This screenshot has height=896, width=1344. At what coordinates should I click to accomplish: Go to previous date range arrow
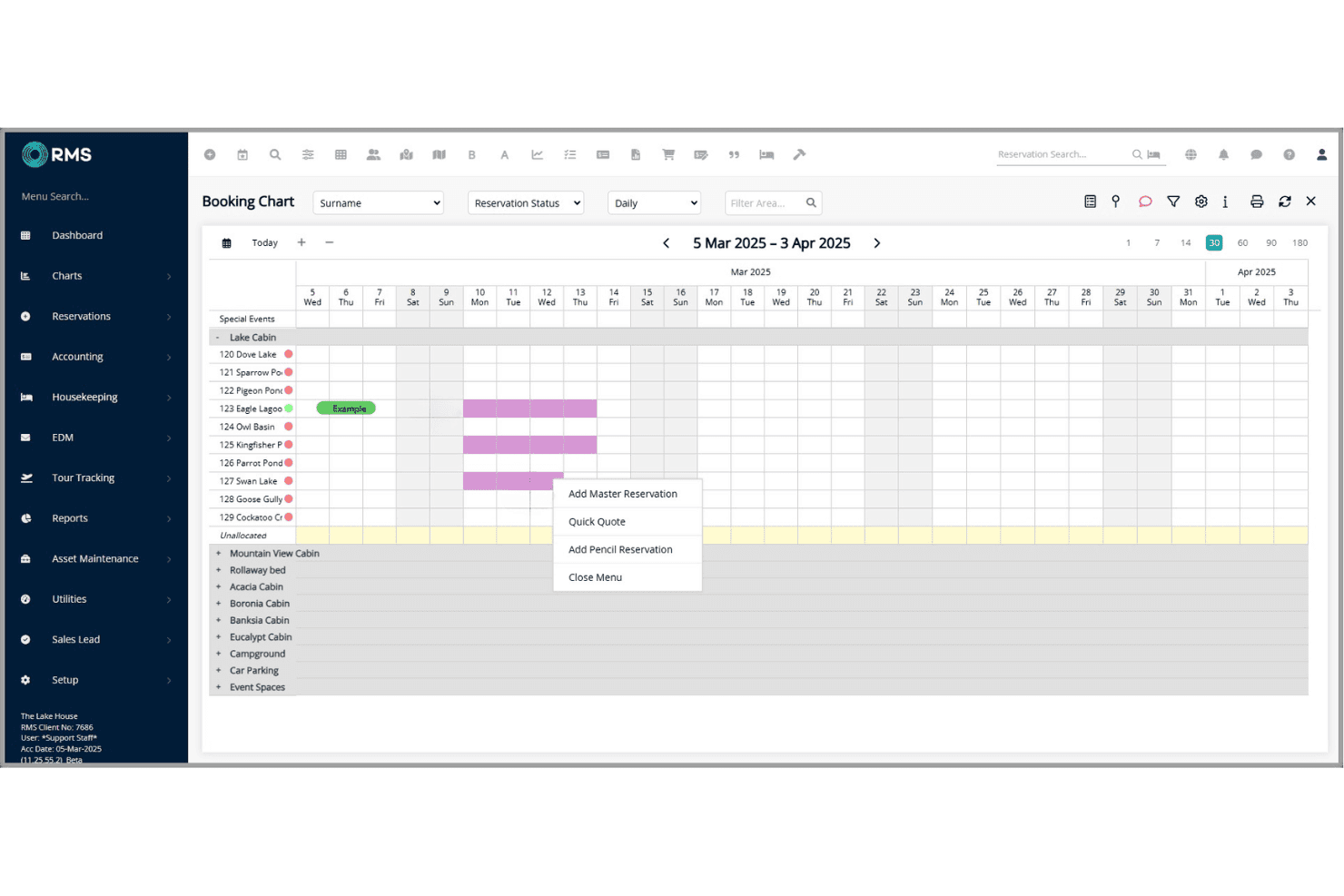pos(667,243)
